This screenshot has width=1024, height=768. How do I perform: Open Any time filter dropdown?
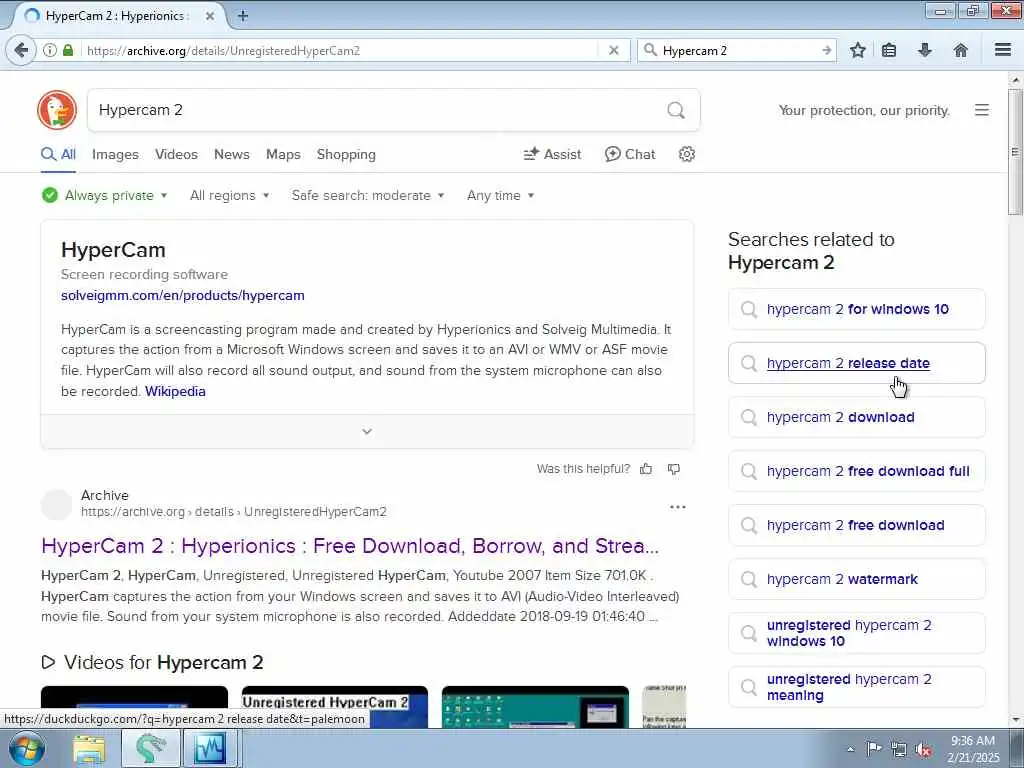(x=501, y=195)
